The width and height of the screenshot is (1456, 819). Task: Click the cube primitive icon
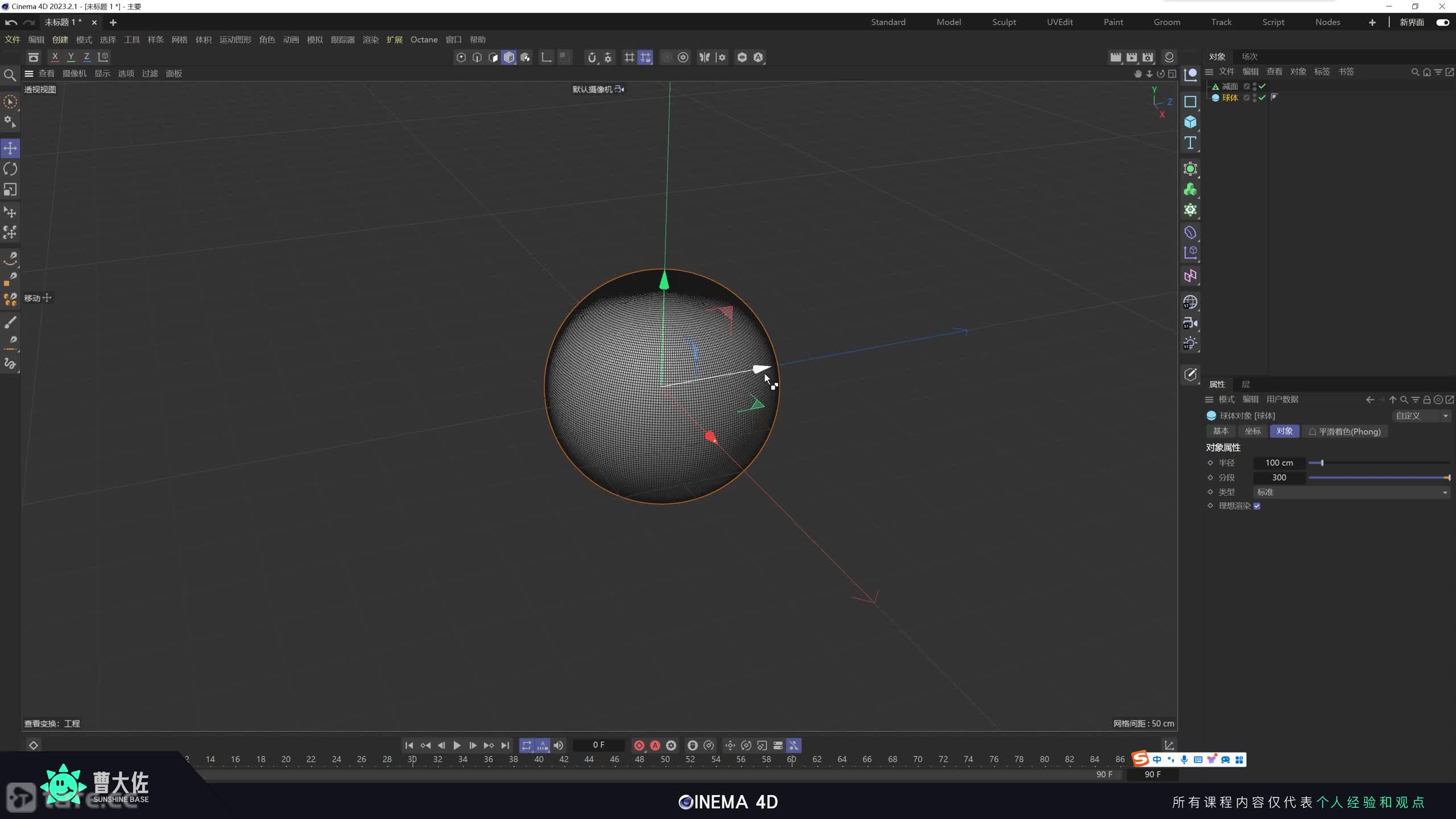point(1190,122)
